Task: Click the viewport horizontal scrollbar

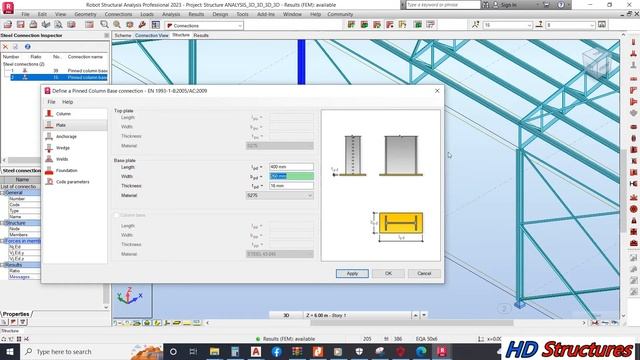Action: (411, 323)
